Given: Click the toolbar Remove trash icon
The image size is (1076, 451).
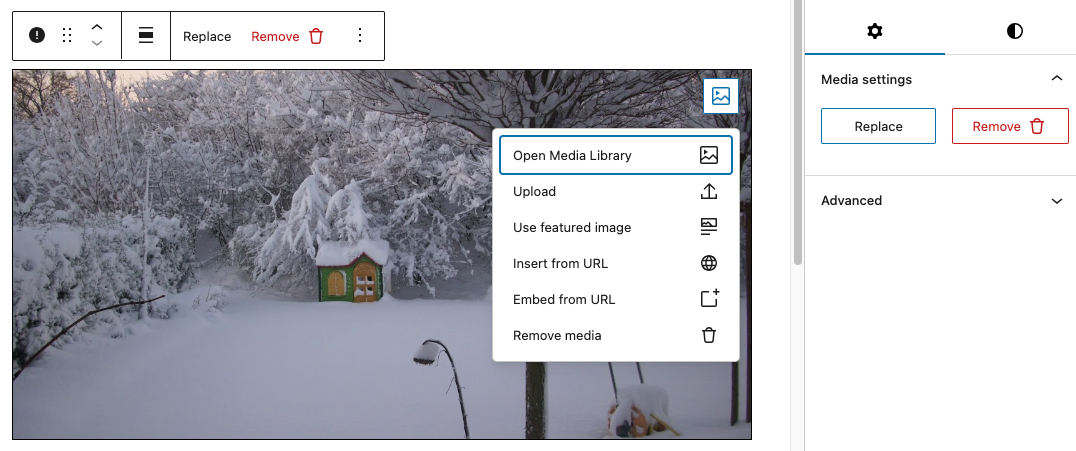Looking at the screenshot, I should coord(316,36).
